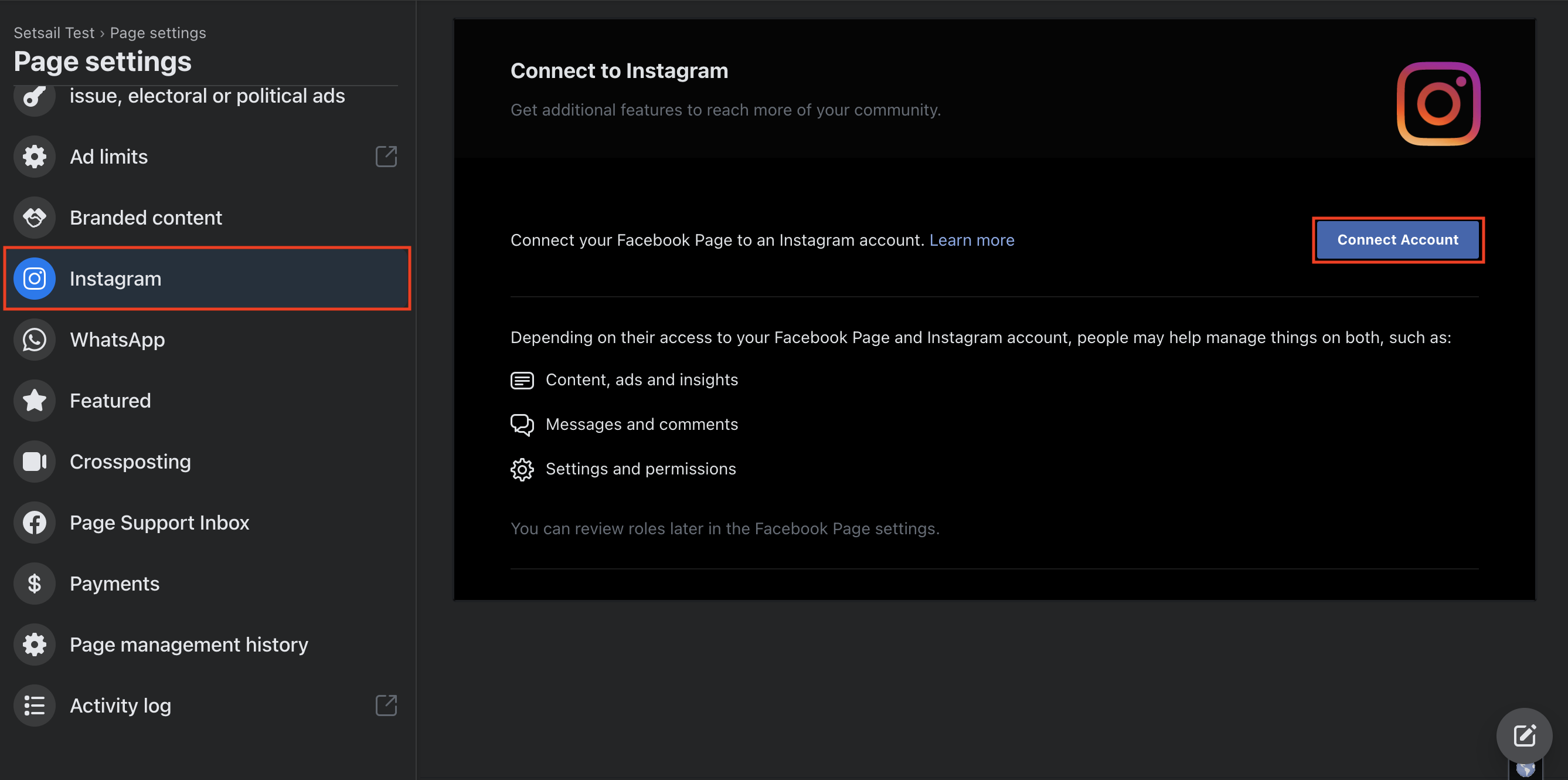Screen dimensions: 1568x780
Task: Open Payments settings
Action: 206,584
